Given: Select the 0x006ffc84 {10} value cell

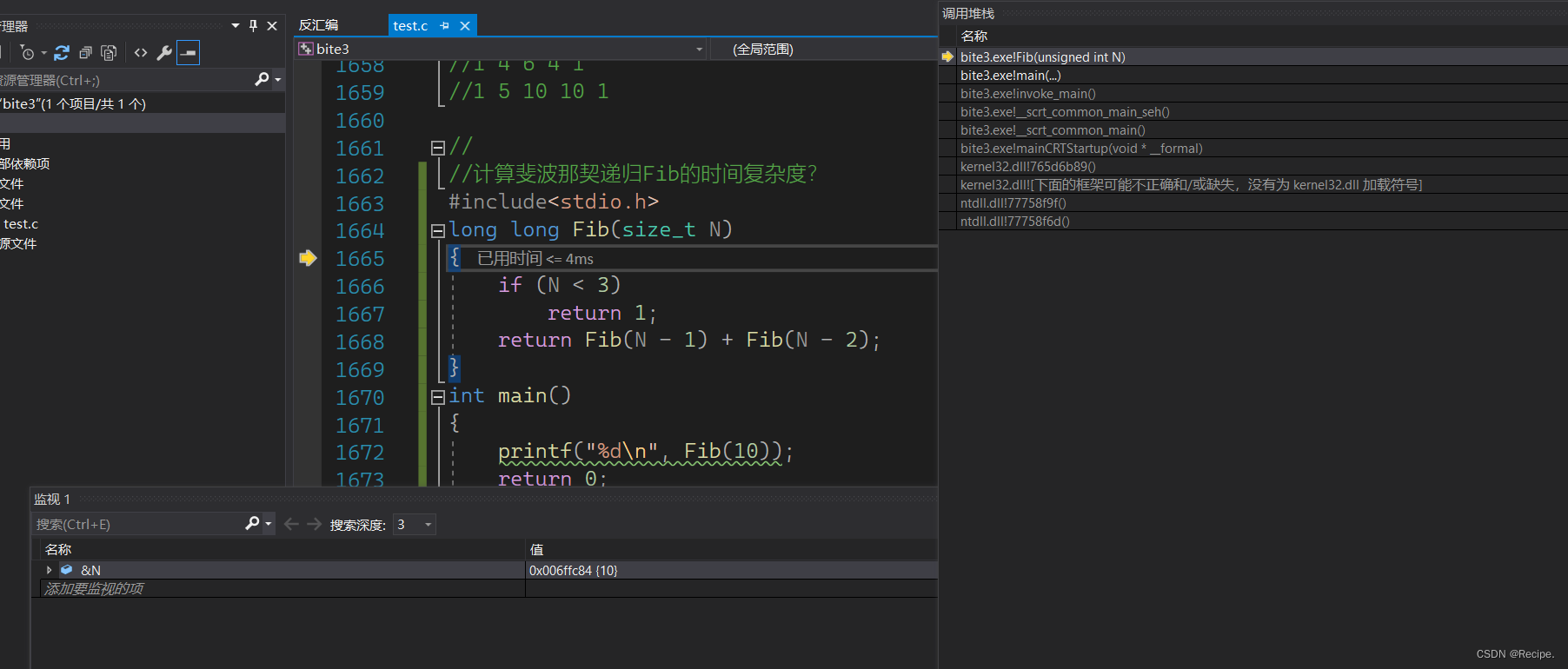Looking at the screenshot, I should point(731,570).
